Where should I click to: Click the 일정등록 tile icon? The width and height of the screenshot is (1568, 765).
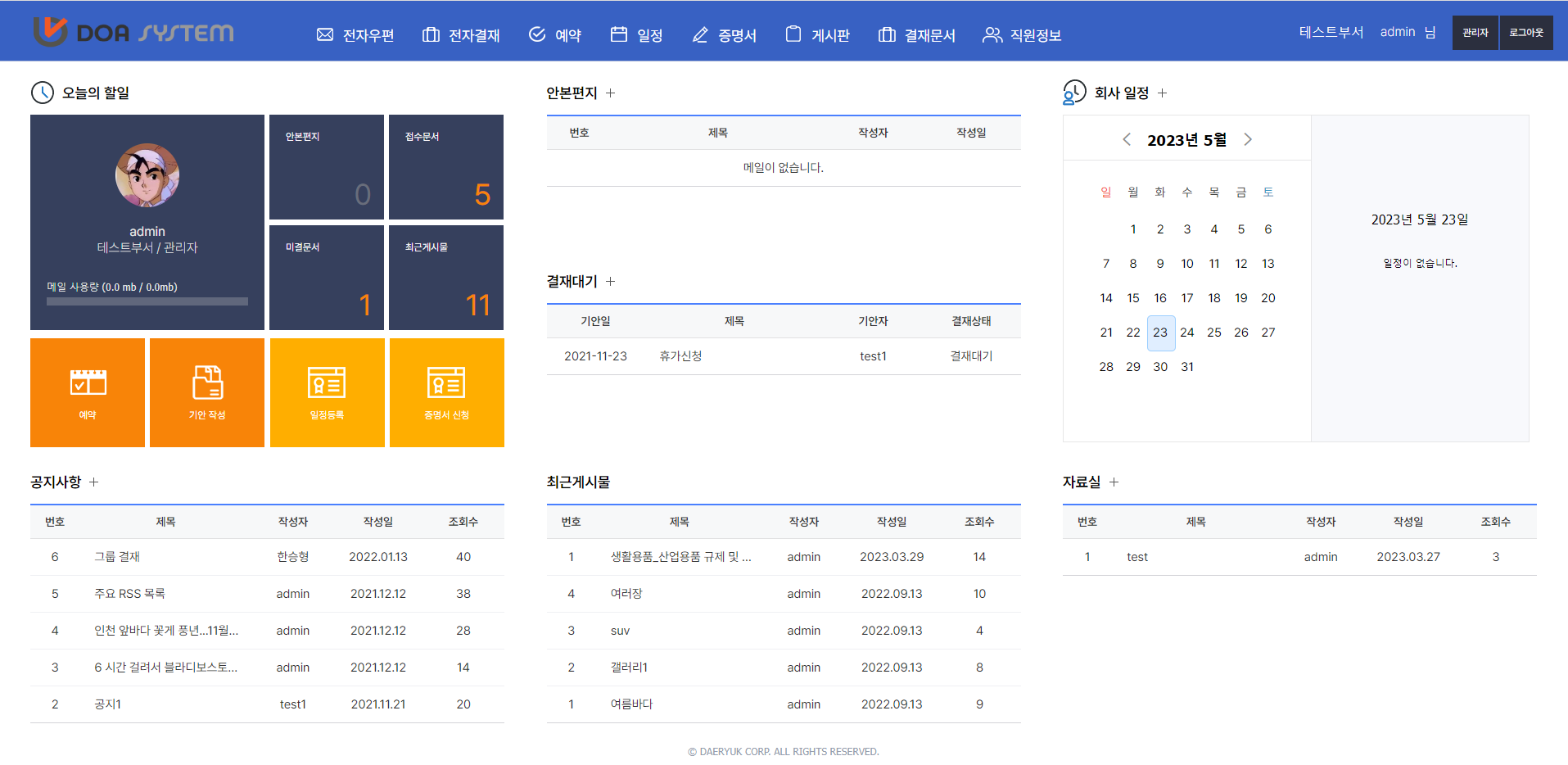click(x=327, y=383)
